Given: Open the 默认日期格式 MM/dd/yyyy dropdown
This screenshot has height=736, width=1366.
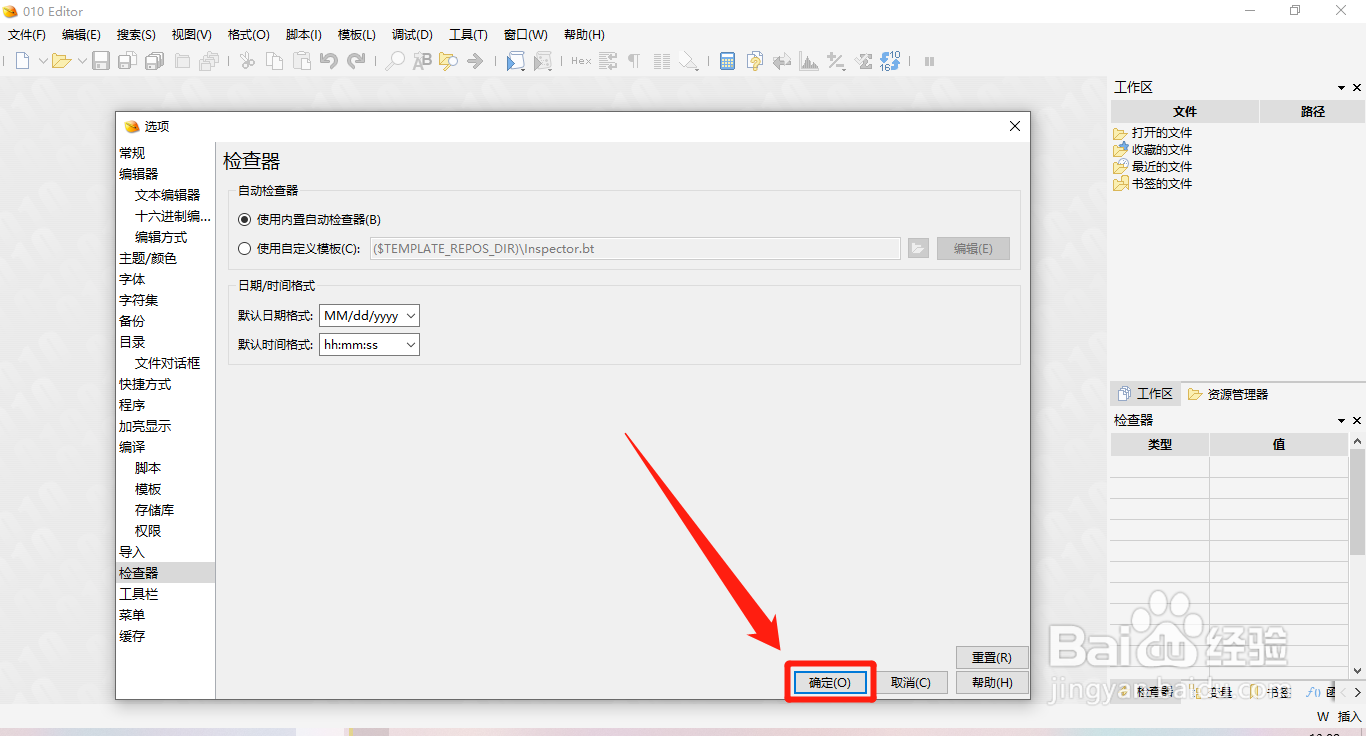Looking at the screenshot, I should tap(369, 315).
